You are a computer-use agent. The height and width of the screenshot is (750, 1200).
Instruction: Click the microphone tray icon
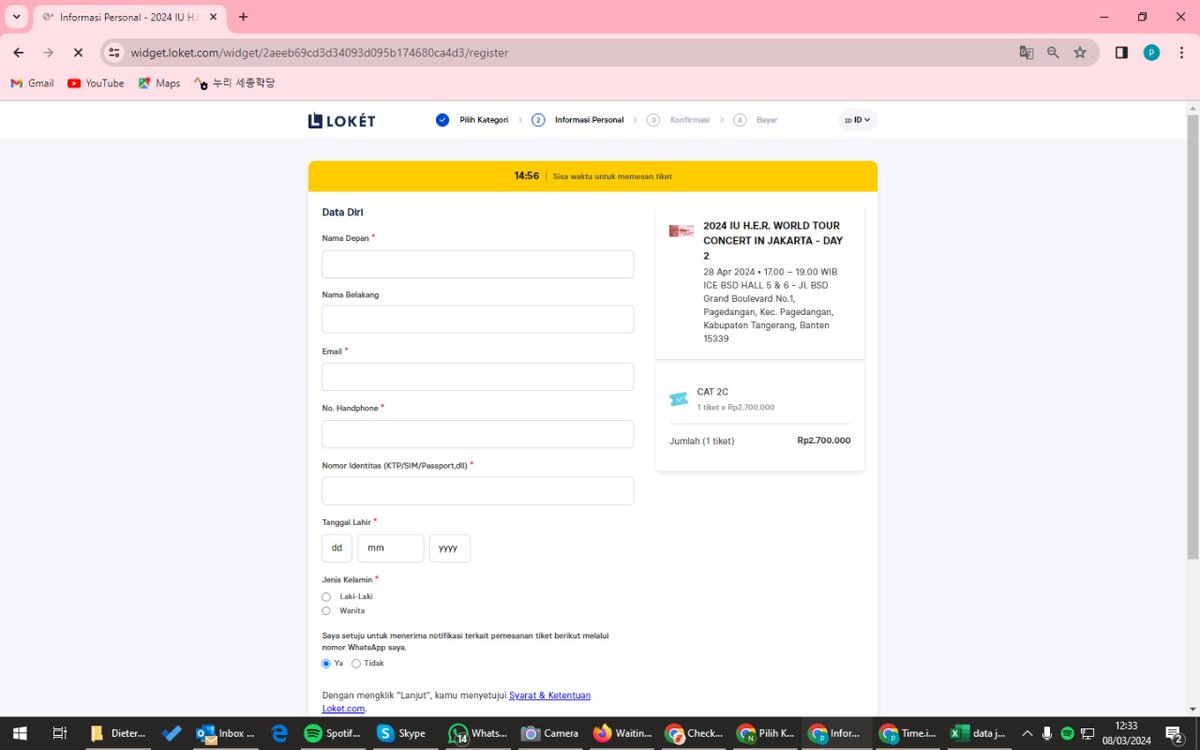coord(1046,733)
